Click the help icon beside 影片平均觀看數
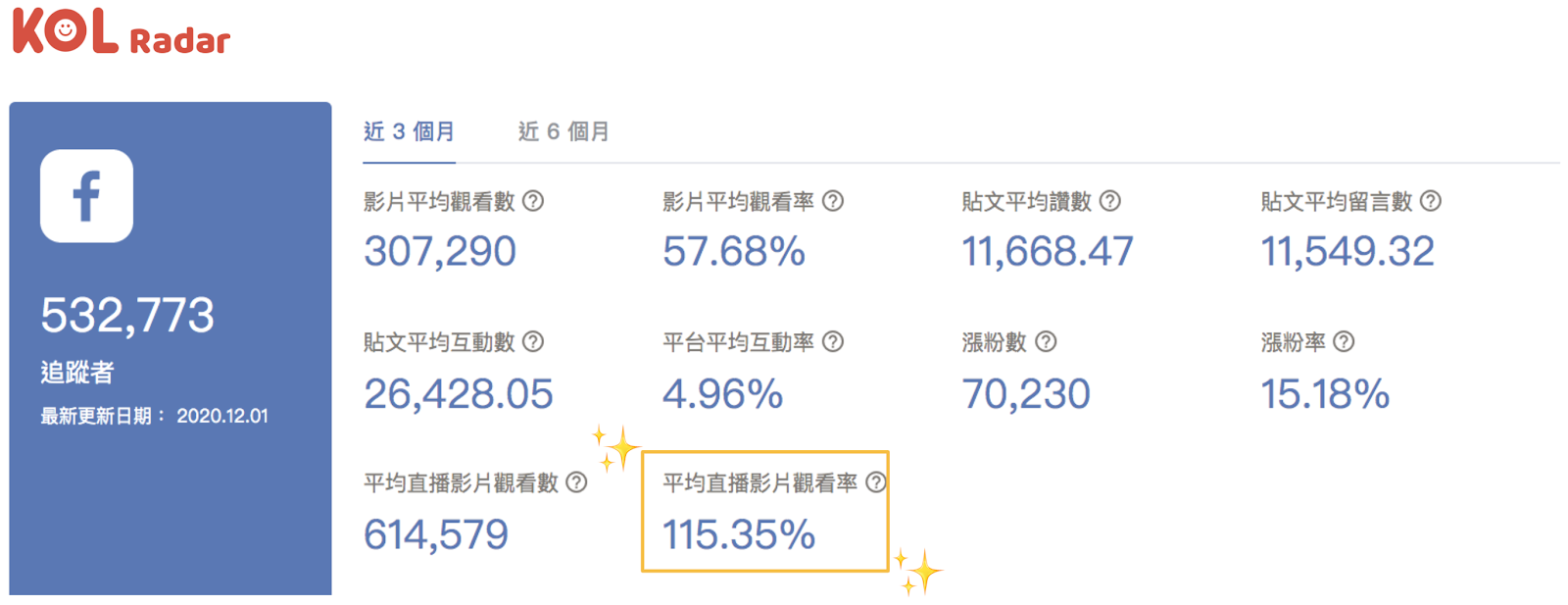This screenshot has height=605, width=1568. [533, 201]
